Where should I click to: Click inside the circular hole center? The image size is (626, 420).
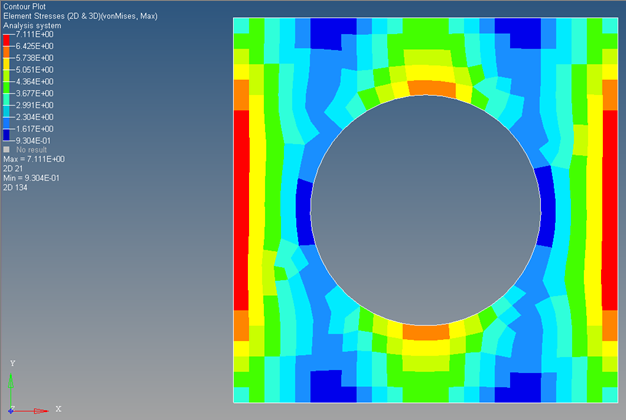427,210
